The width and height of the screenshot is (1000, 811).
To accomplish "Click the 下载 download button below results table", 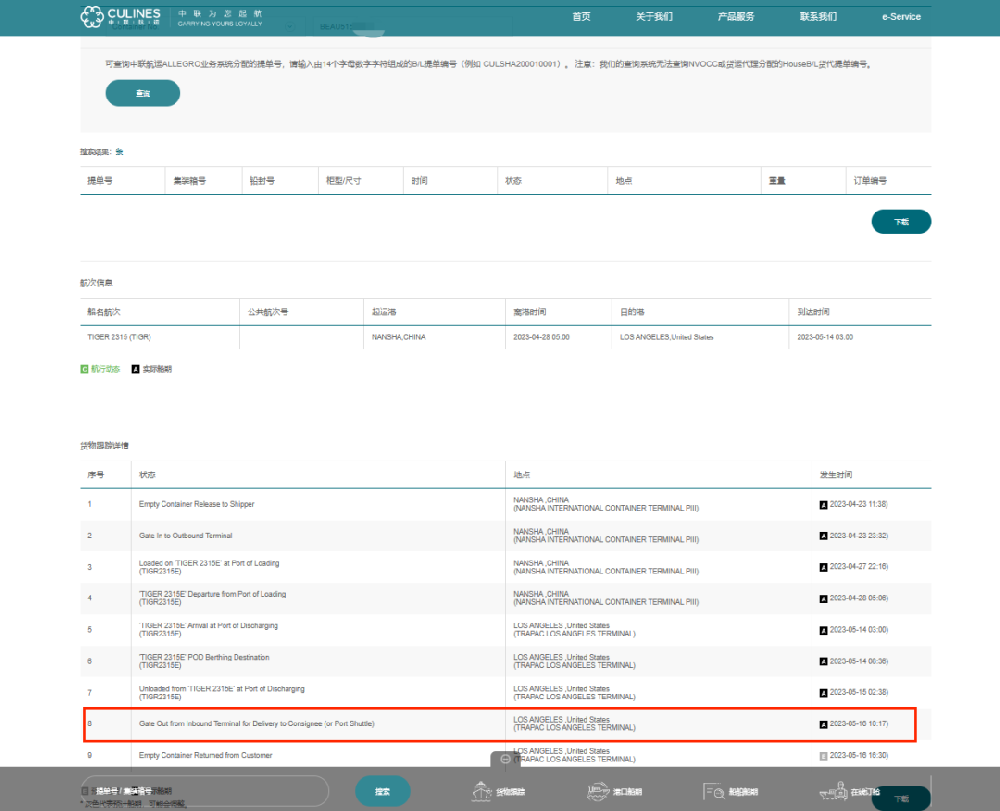I will 901,222.
